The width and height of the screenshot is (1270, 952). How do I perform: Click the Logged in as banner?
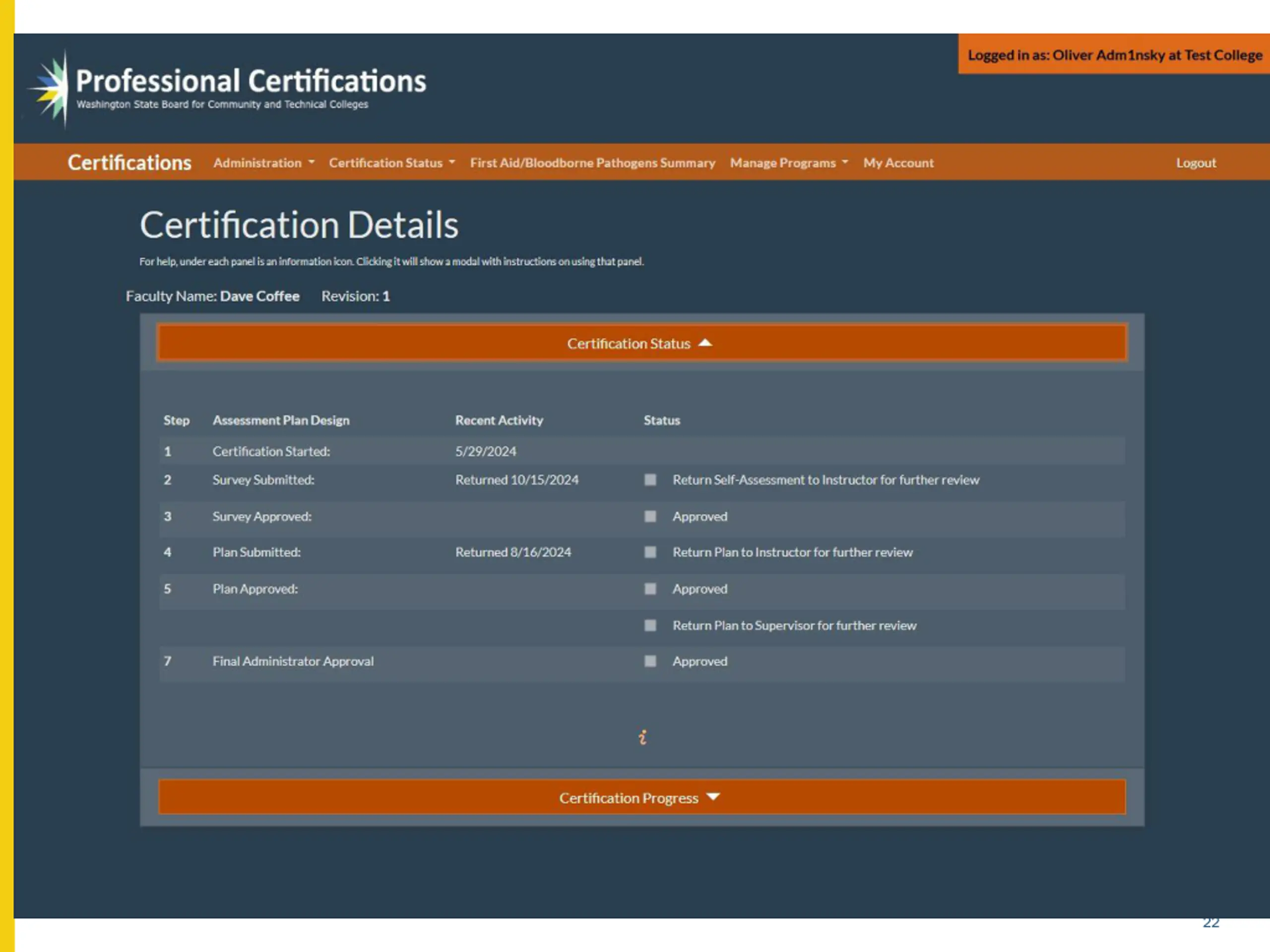[x=1114, y=54]
